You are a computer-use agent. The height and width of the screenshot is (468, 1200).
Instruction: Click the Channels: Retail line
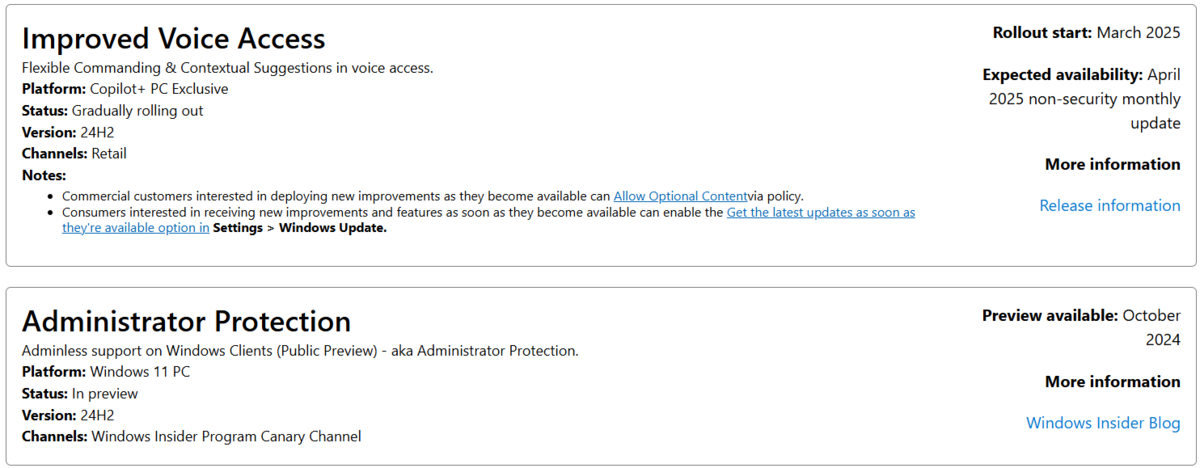[x=75, y=154]
